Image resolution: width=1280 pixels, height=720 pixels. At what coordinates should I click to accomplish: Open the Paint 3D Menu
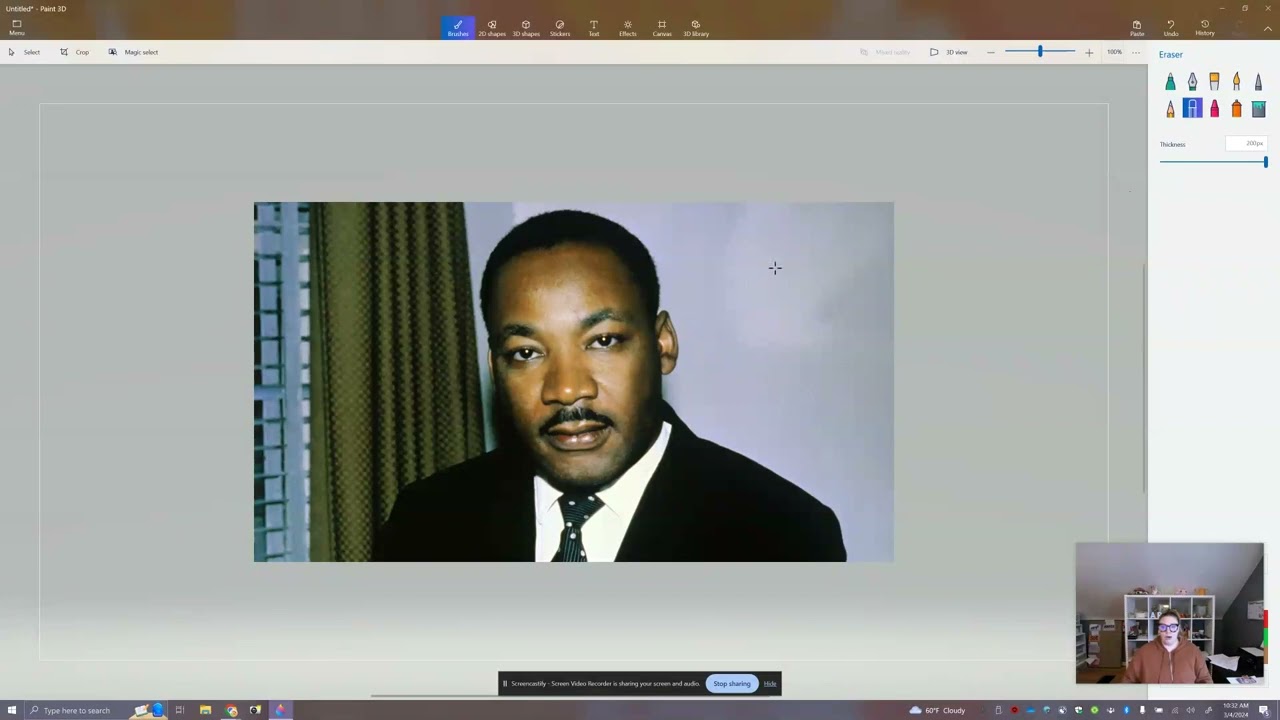click(x=17, y=28)
